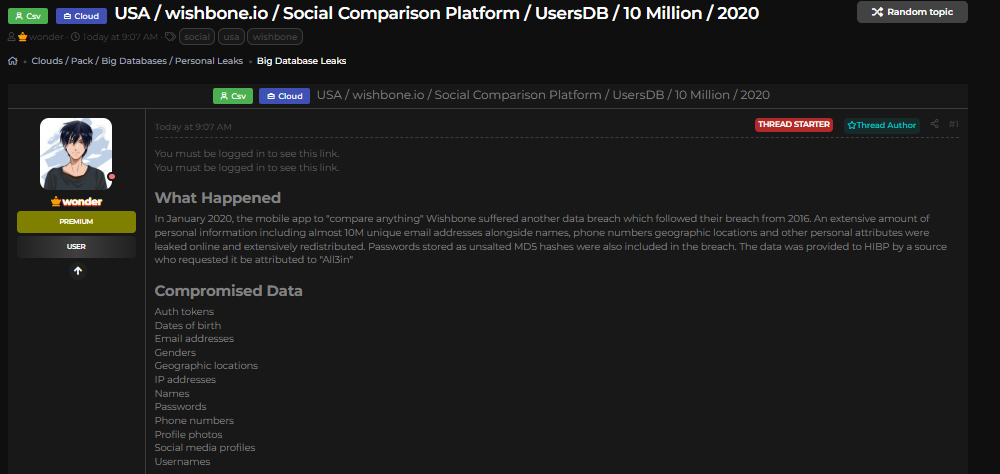
Task: Click 'Phone numbers' list entry
Action: click(x=194, y=421)
